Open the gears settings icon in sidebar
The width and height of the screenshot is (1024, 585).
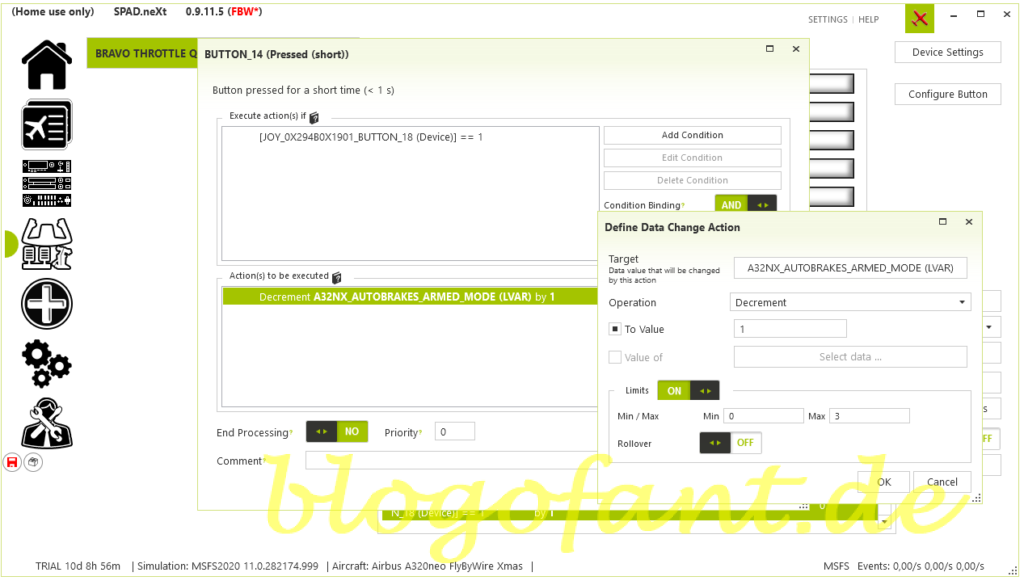pos(46,363)
